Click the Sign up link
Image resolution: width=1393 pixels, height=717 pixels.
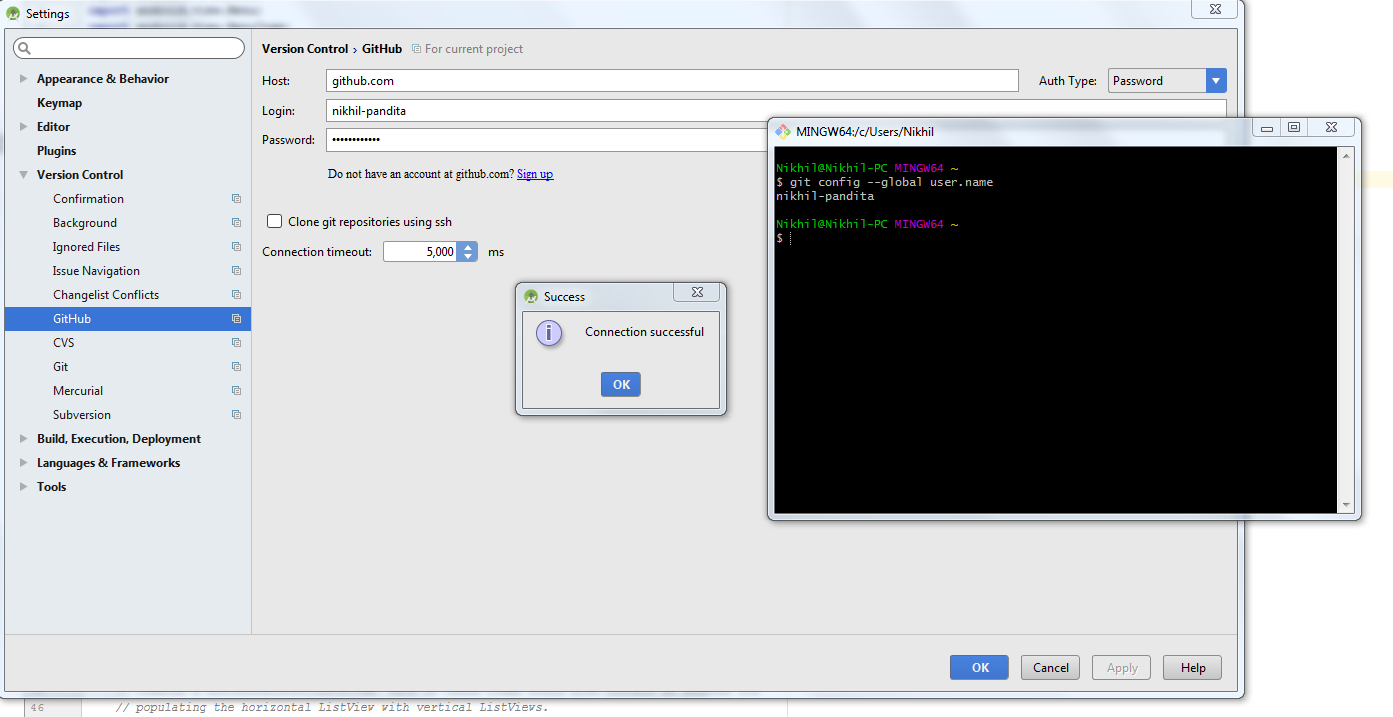pos(535,174)
